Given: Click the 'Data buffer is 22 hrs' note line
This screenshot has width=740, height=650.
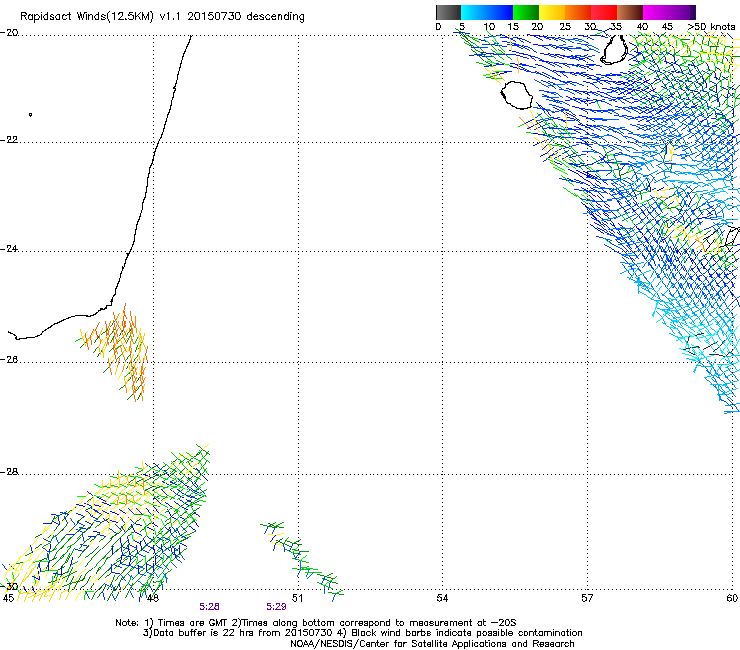Looking at the screenshot, I should point(362,633).
